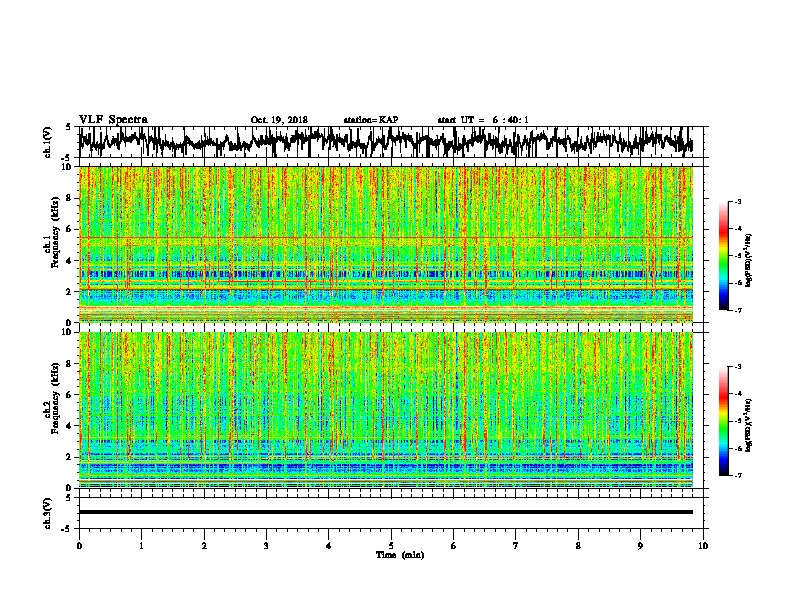Click the flat black ch.3 trace line
Image resolution: width=792 pixels, height=612 pixels.
coord(386,512)
